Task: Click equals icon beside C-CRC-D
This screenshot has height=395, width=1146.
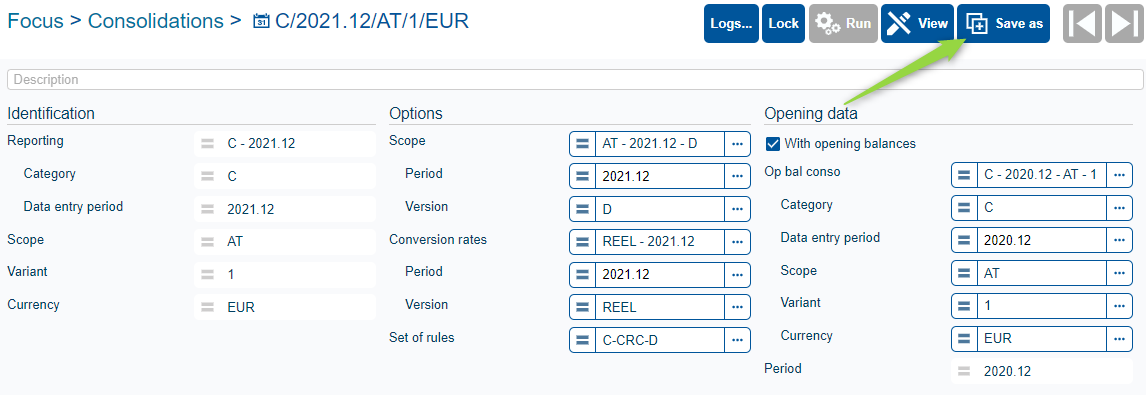Action: tap(583, 339)
